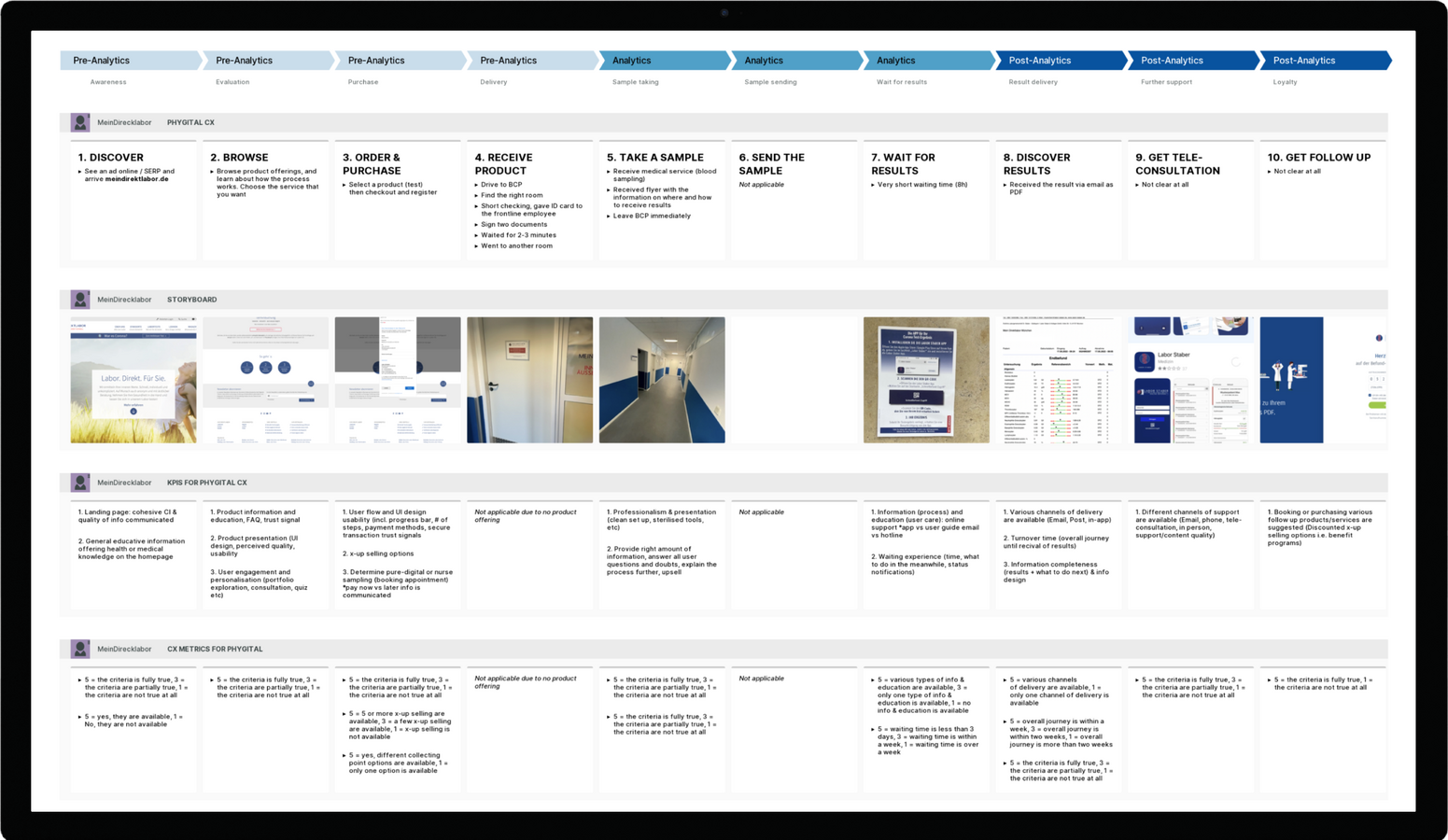Open the Labor Direkt Für Sie homepage thumbnail
This screenshot has width=1448, height=840.
[133, 380]
